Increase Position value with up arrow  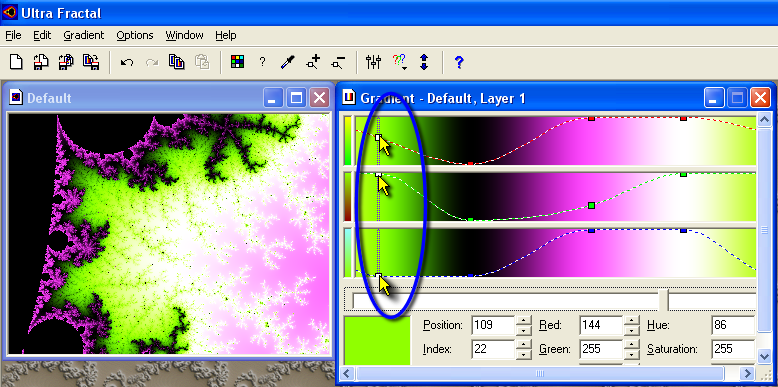point(523,321)
